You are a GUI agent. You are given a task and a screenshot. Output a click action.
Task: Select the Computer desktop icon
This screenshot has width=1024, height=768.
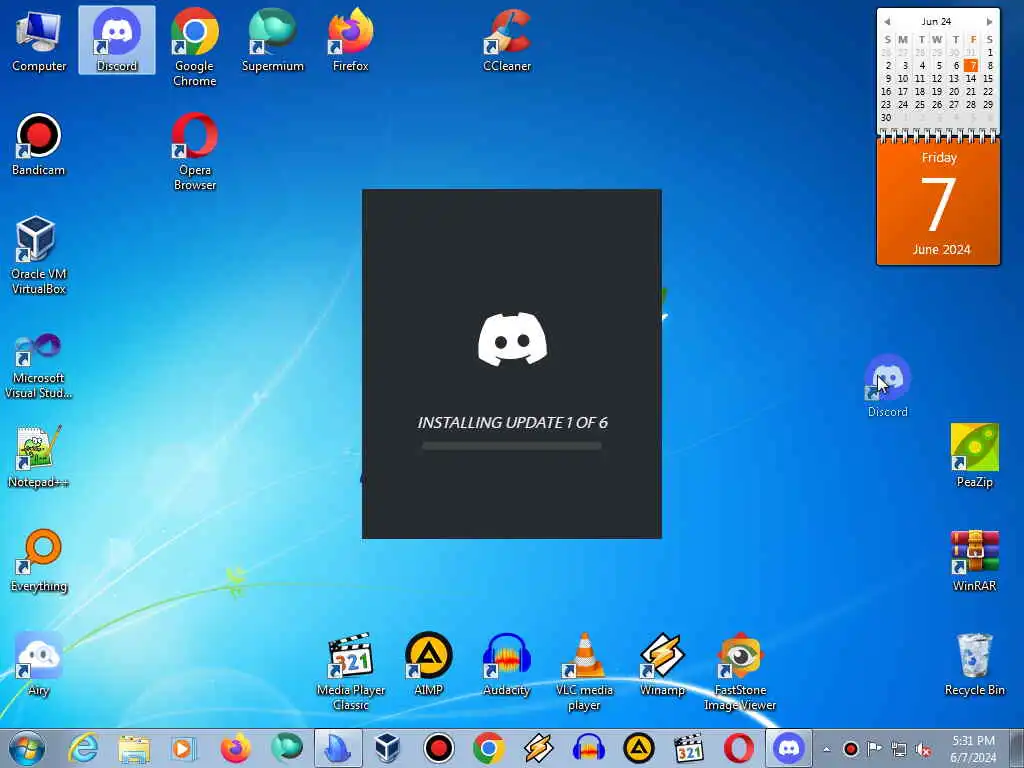coord(39,40)
